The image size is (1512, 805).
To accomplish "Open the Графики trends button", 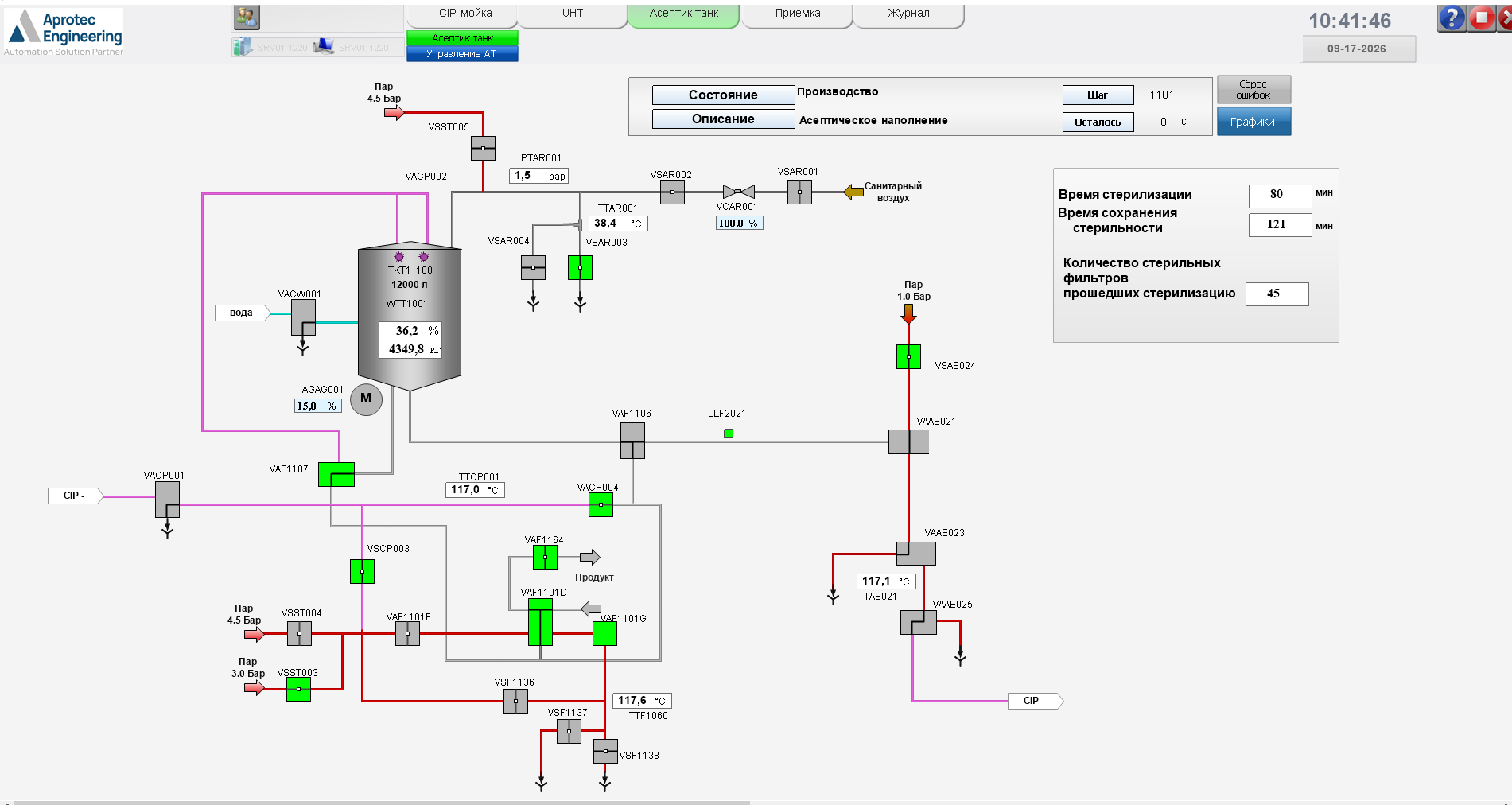I will [x=1254, y=122].
